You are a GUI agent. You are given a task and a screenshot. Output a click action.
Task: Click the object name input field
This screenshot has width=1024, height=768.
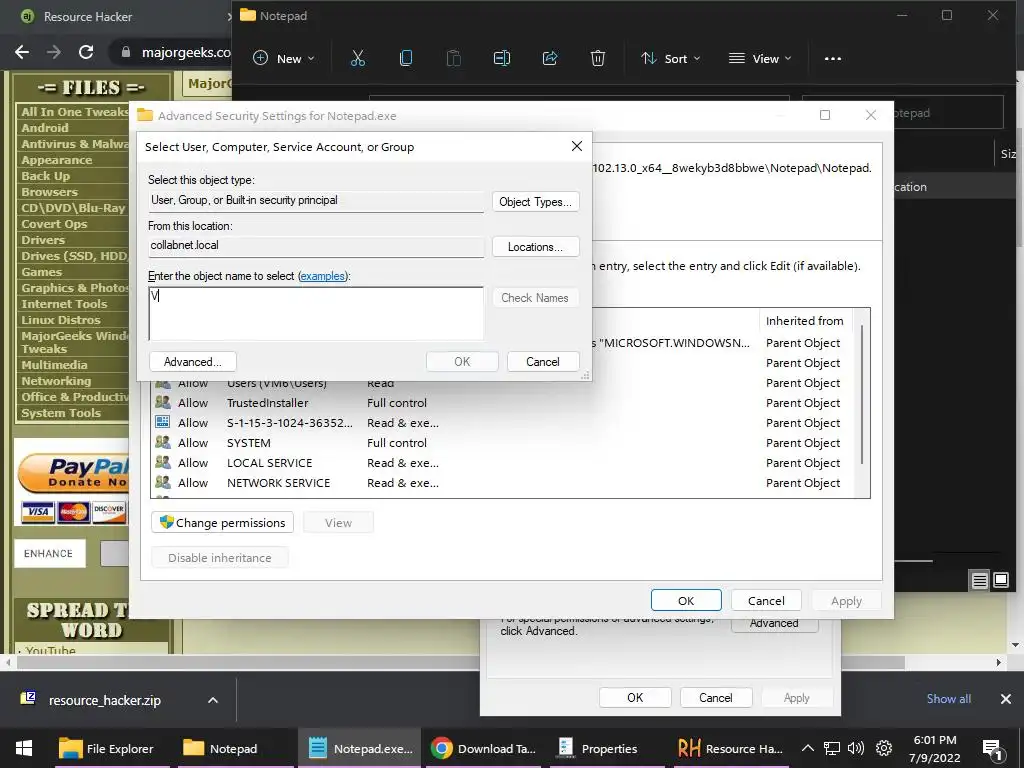(316, 313)
